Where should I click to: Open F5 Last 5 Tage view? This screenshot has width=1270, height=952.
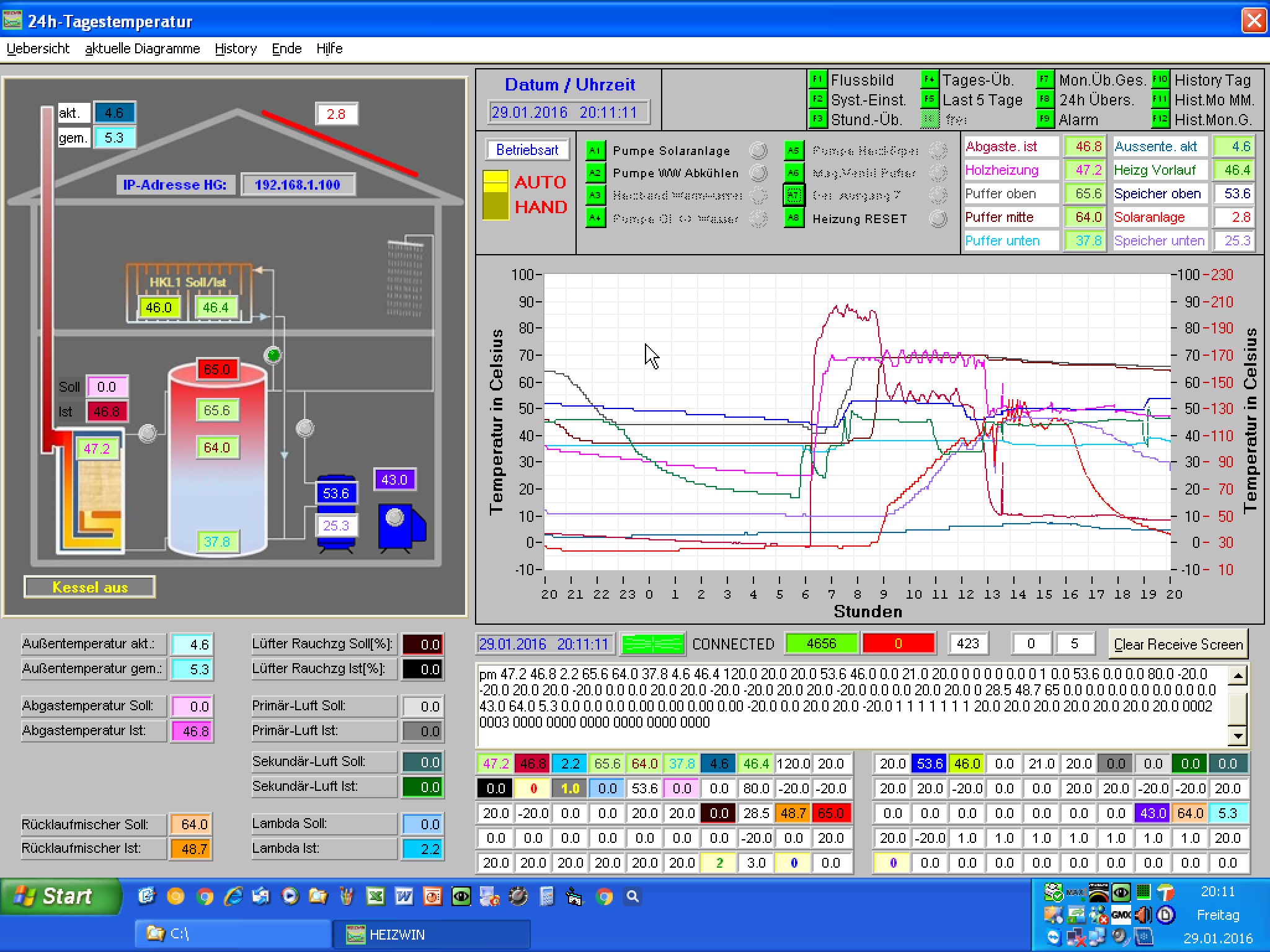tap(929, 100)
